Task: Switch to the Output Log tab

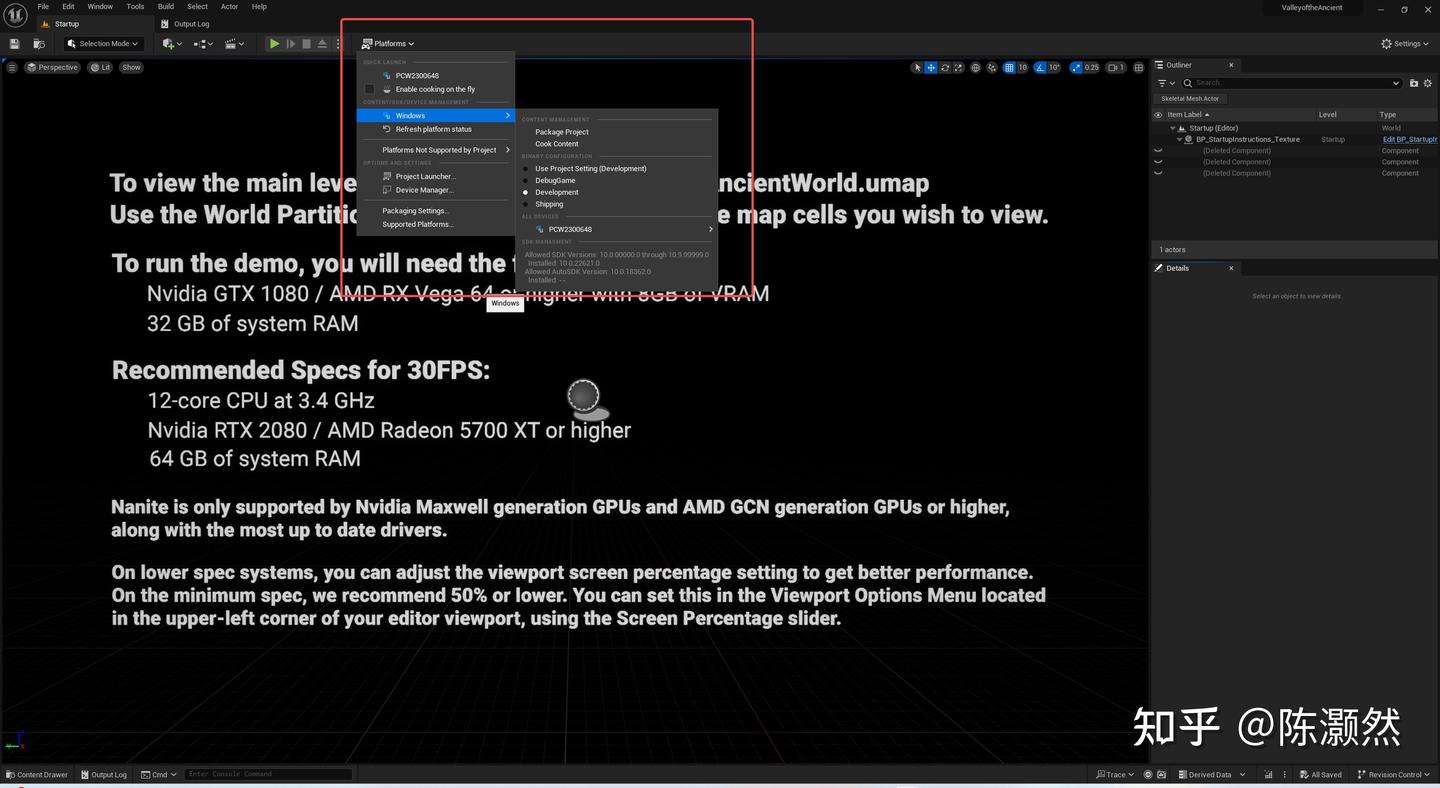Action: 186,24
